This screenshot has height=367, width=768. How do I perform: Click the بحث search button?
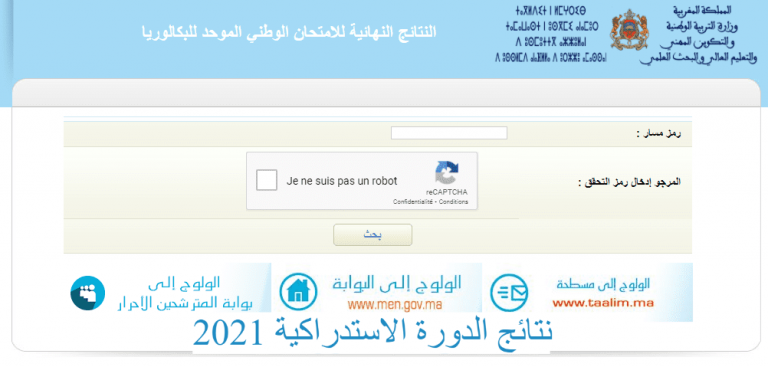373,235
